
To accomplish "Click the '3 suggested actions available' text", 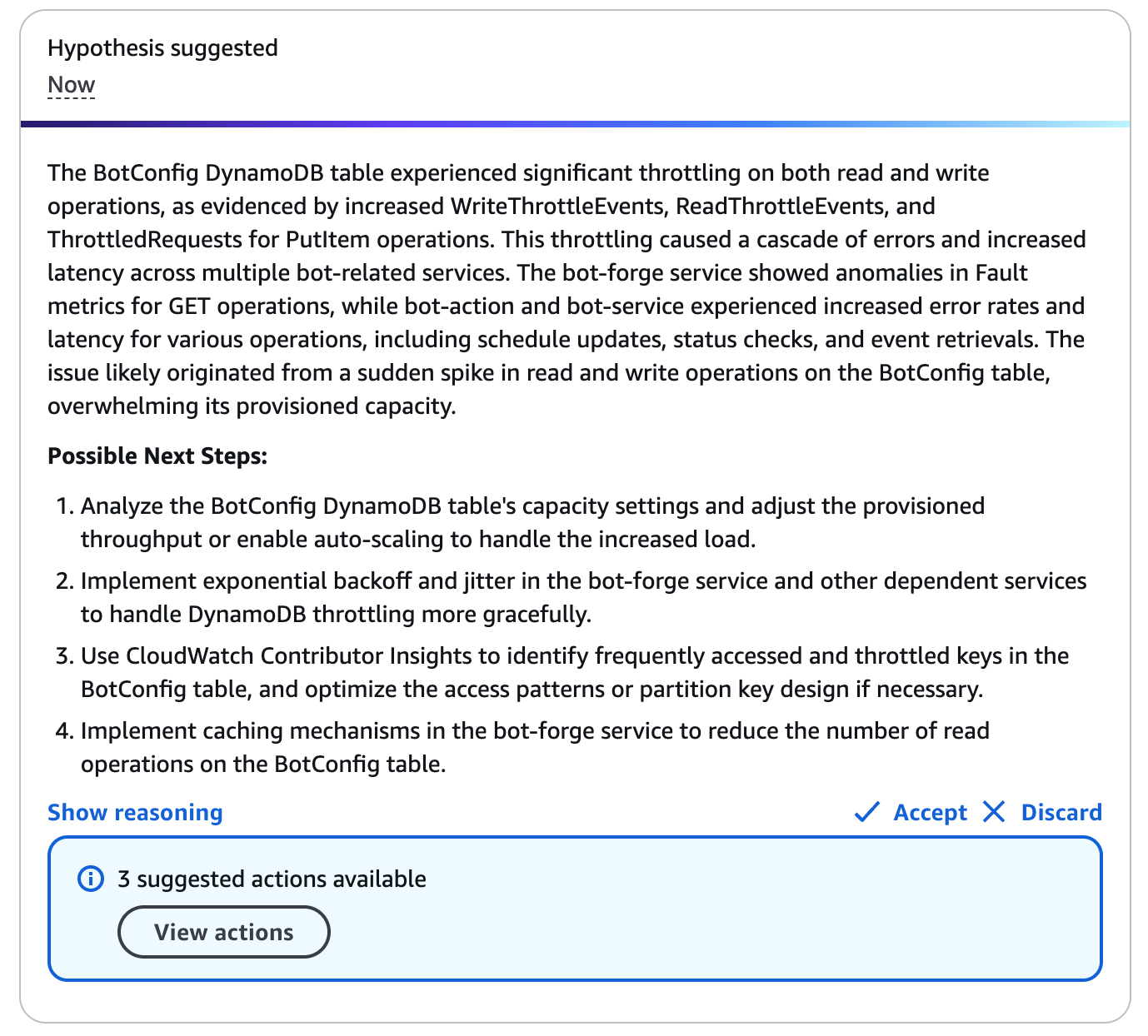I will click(272, 879).
